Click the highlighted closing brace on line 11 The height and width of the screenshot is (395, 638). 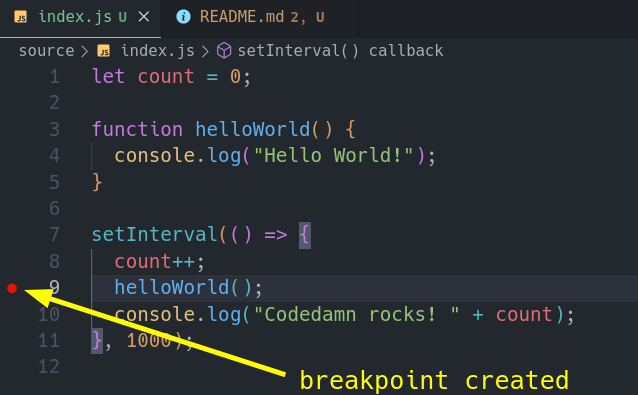(x=97, y=341)
